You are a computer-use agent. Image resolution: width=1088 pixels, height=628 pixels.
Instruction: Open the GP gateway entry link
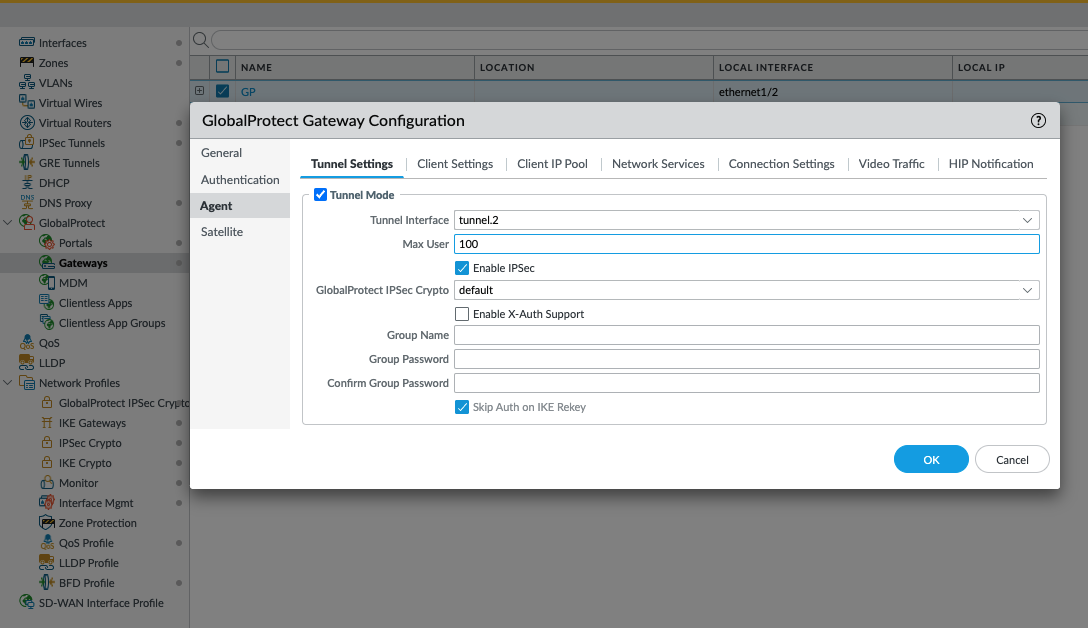[x=247, y=91]
